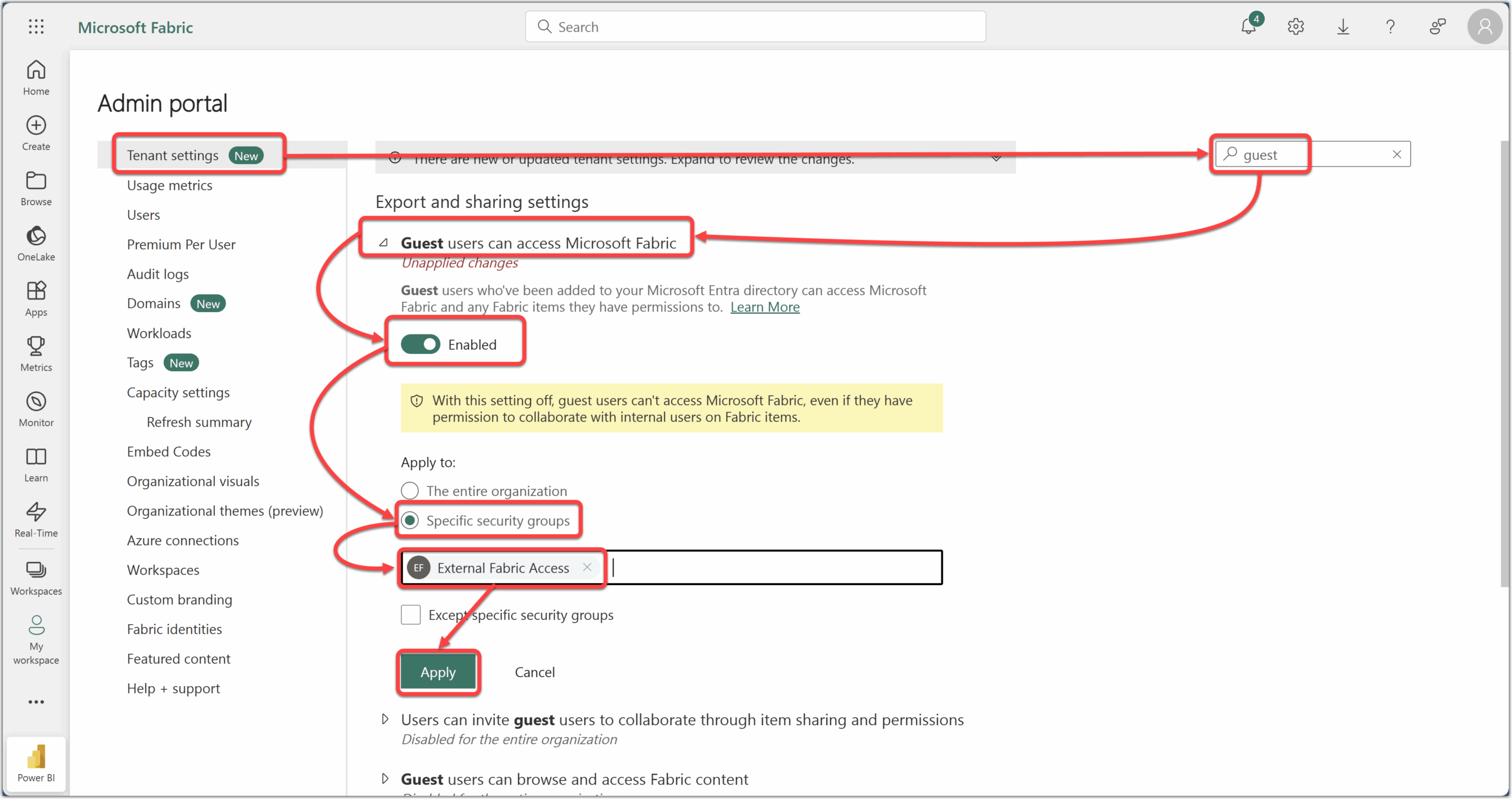Image resolution: width=1512 pixels, height=799 pixels.
Task: Open OneLake from the sidebar
Action: pyautogui.click(x=36, y=243)
